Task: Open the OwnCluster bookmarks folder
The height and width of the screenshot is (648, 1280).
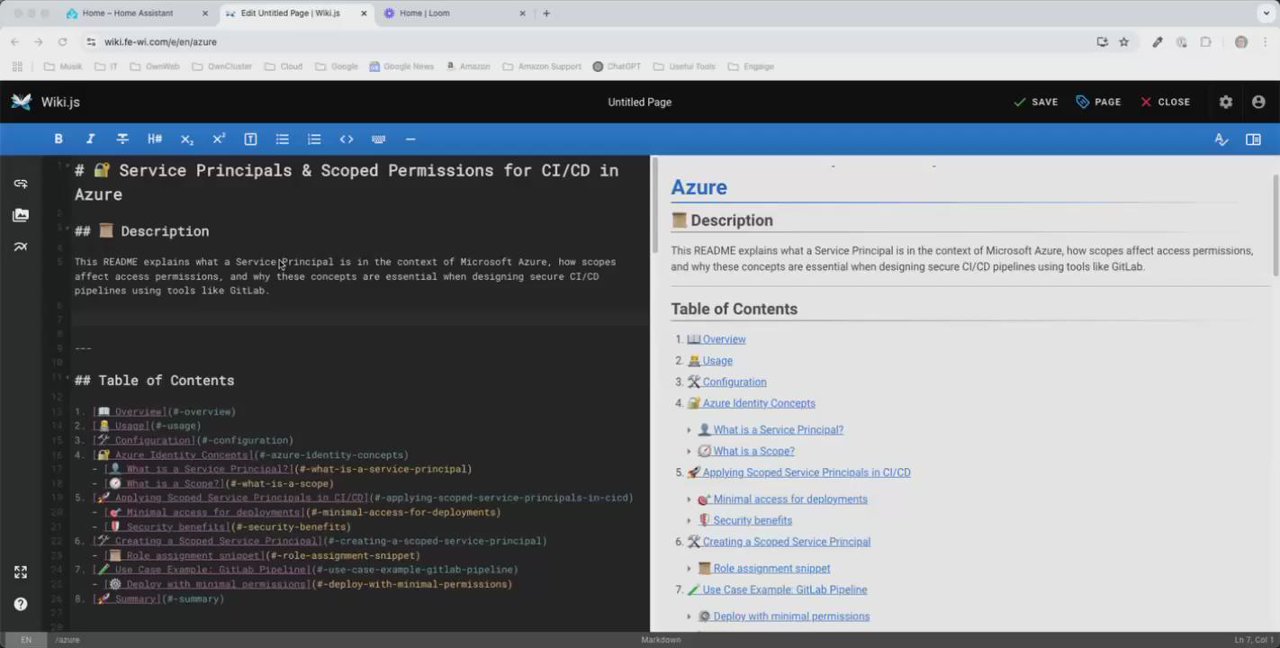Action: point(222,67)
